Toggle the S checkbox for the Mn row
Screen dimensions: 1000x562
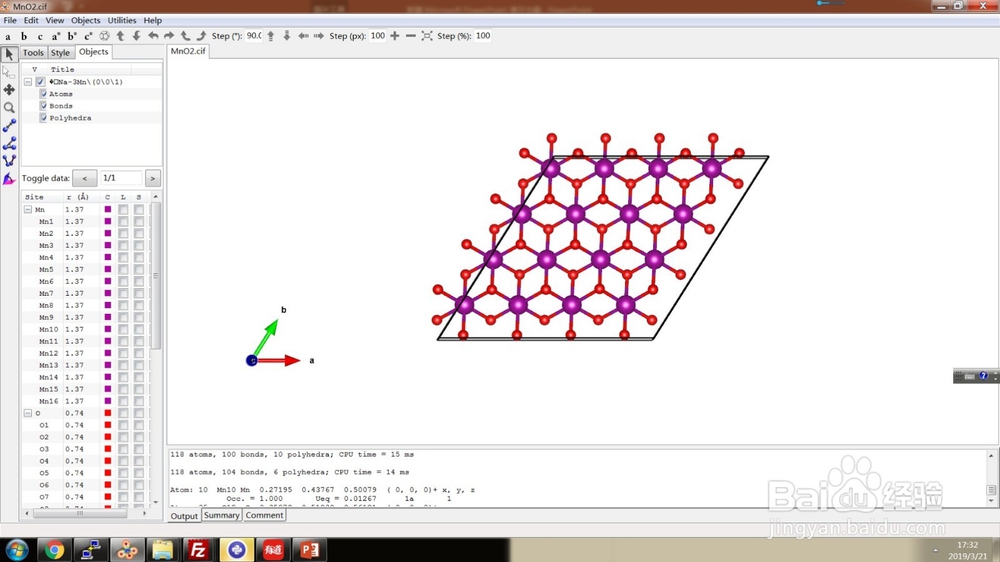[138, 209]
